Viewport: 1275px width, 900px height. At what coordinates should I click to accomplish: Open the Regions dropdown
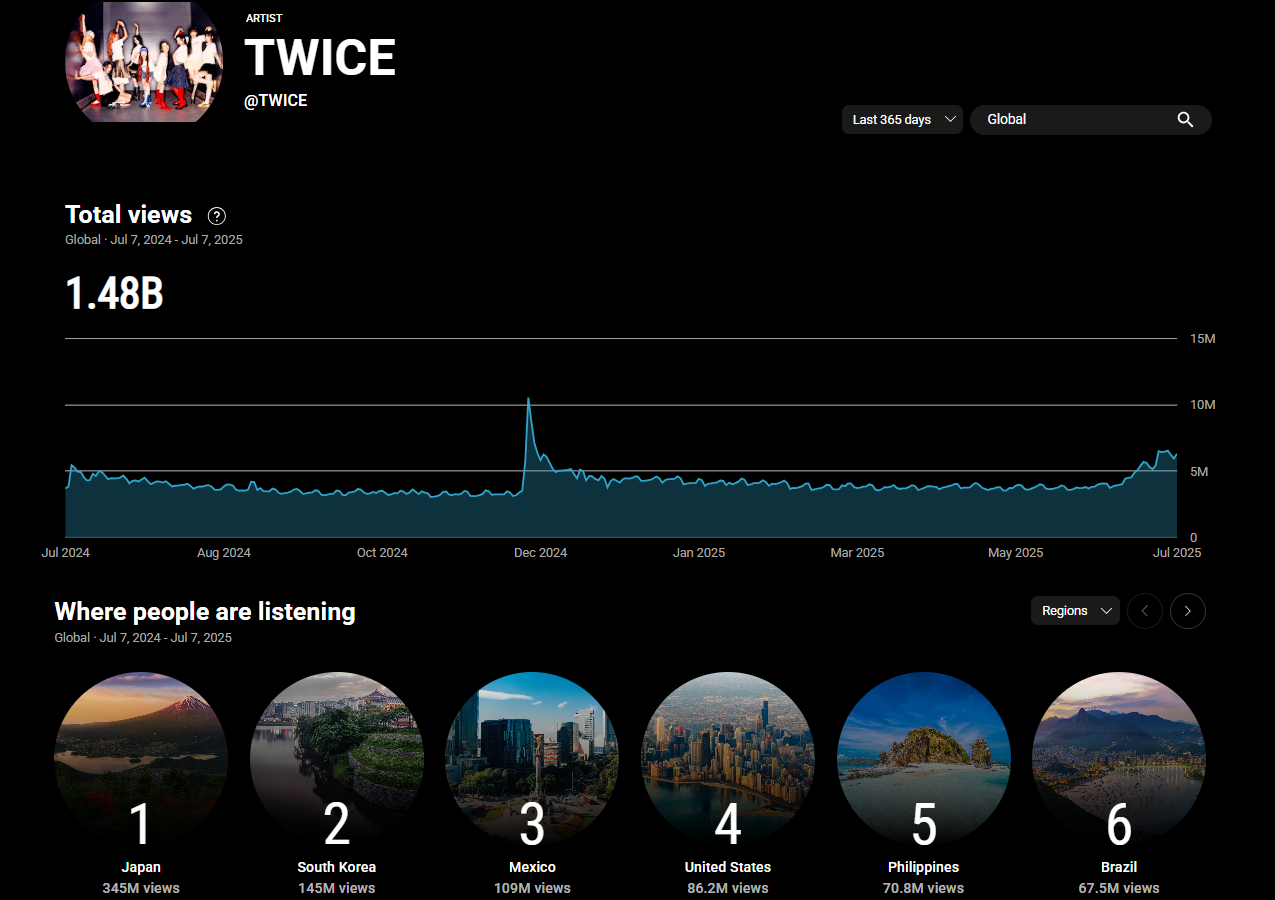tap(1075, 611)
